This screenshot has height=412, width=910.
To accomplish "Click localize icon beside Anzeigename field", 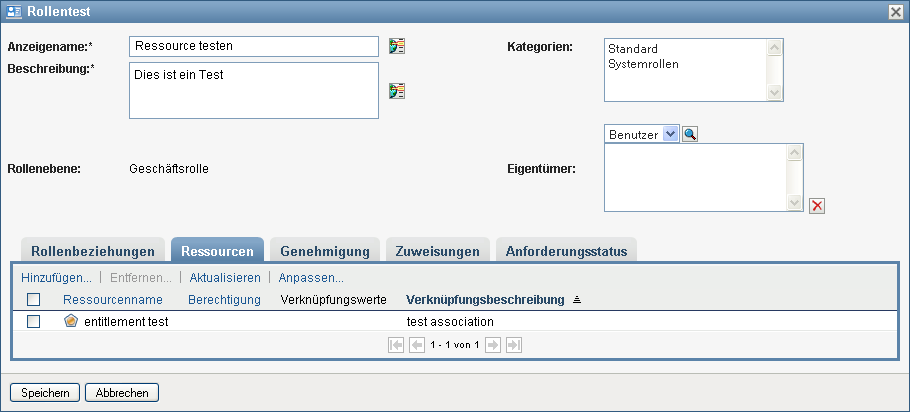I will 397,46.
